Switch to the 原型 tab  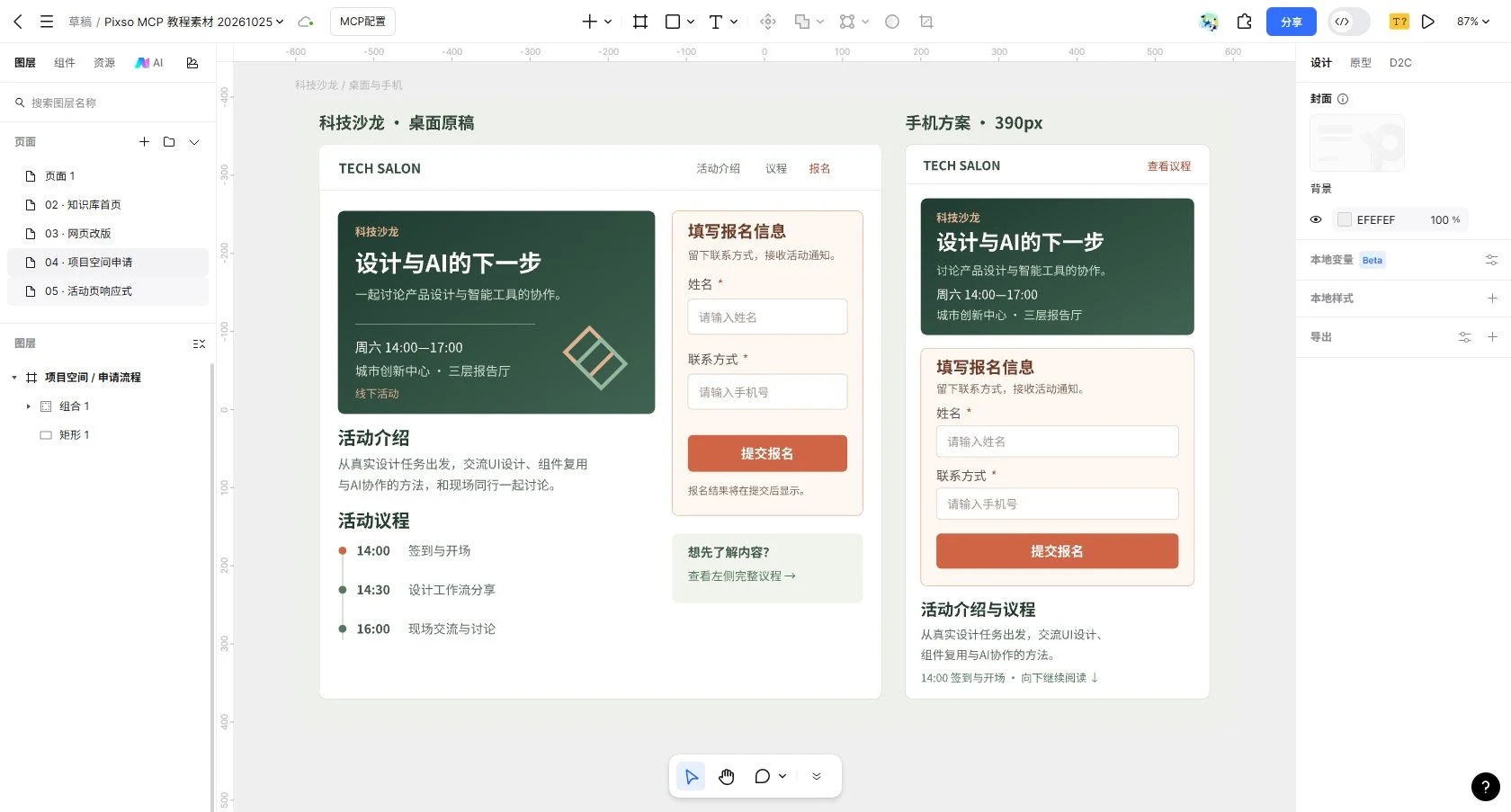click(x=1361, y=63)
